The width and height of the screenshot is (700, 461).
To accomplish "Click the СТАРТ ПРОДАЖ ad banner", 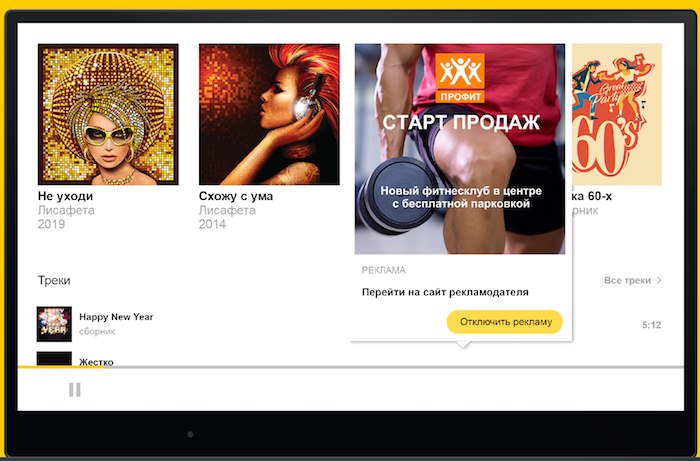I will click(460, 149).
